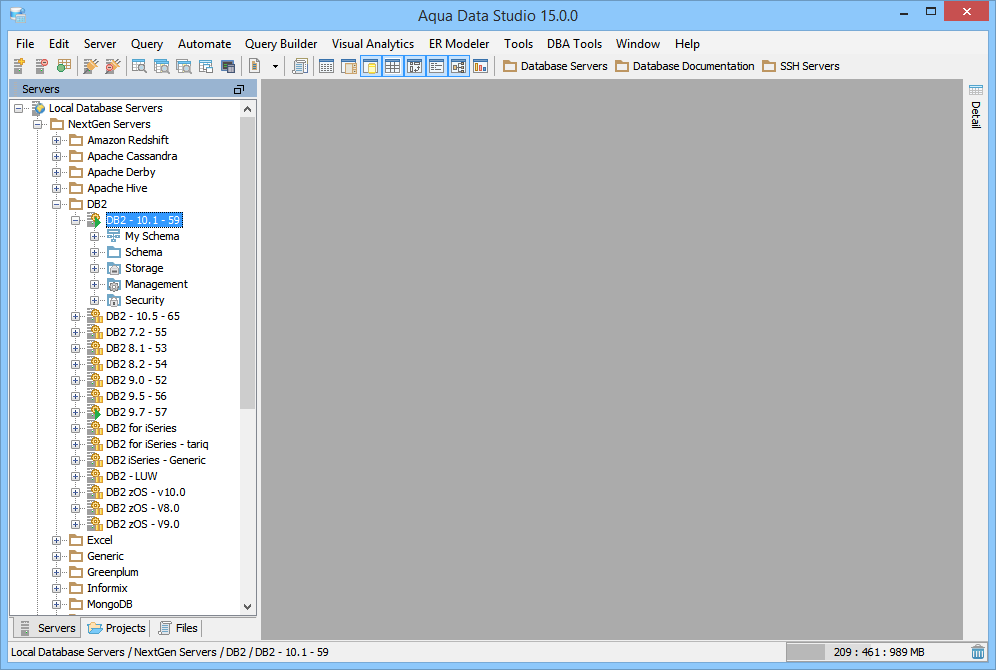Collapse the NextGen Servers folder
The width and height of the screenshot is (996, 670).
(x=38, y=124)
